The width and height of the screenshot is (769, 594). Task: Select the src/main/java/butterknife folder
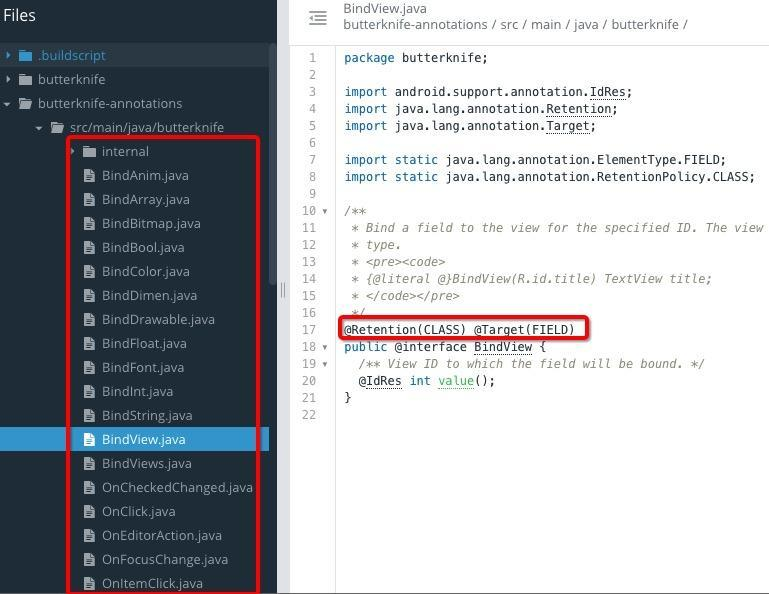pos(147,128)
